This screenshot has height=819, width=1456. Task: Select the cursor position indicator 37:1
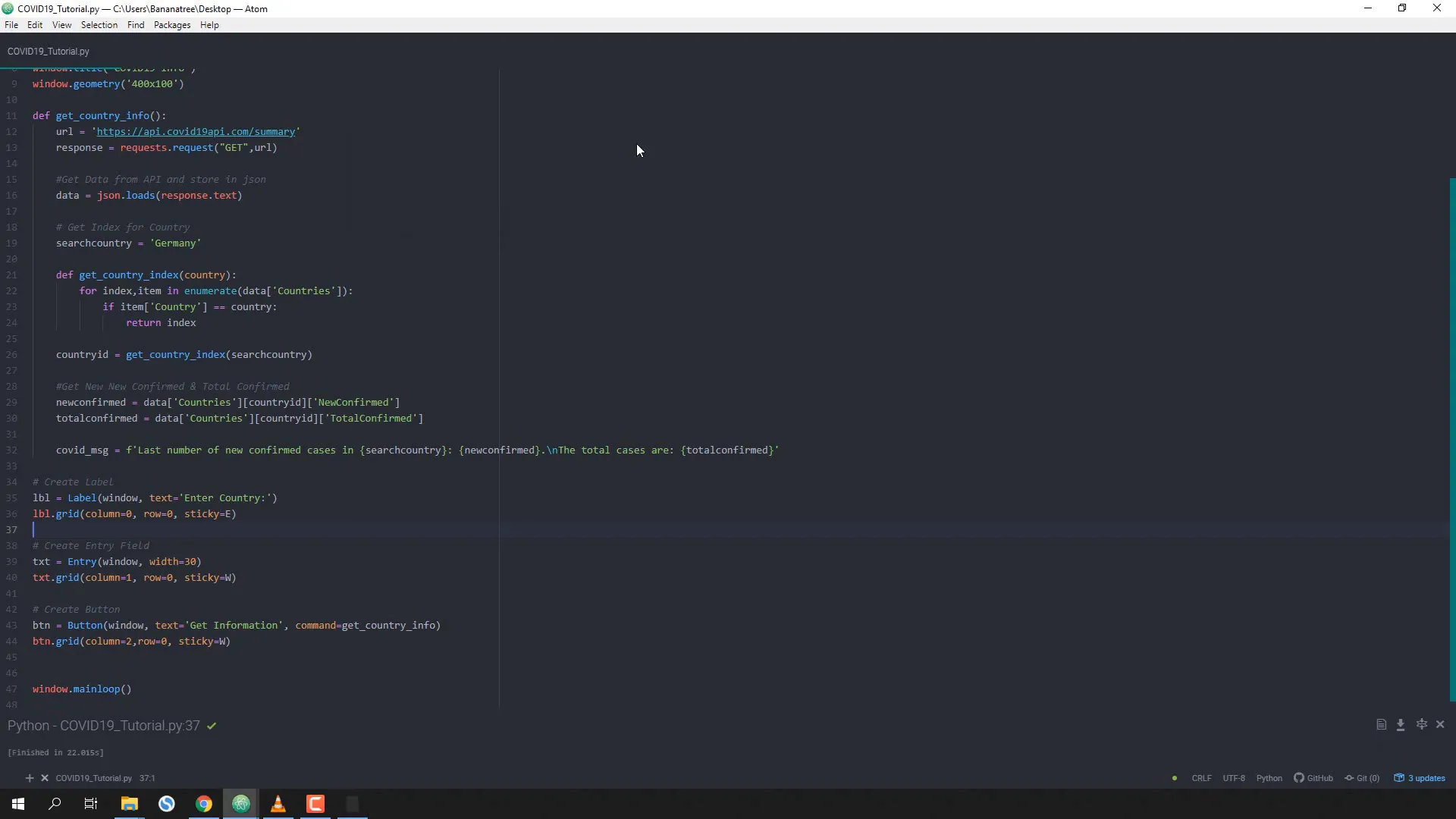(x=148, y=778)
